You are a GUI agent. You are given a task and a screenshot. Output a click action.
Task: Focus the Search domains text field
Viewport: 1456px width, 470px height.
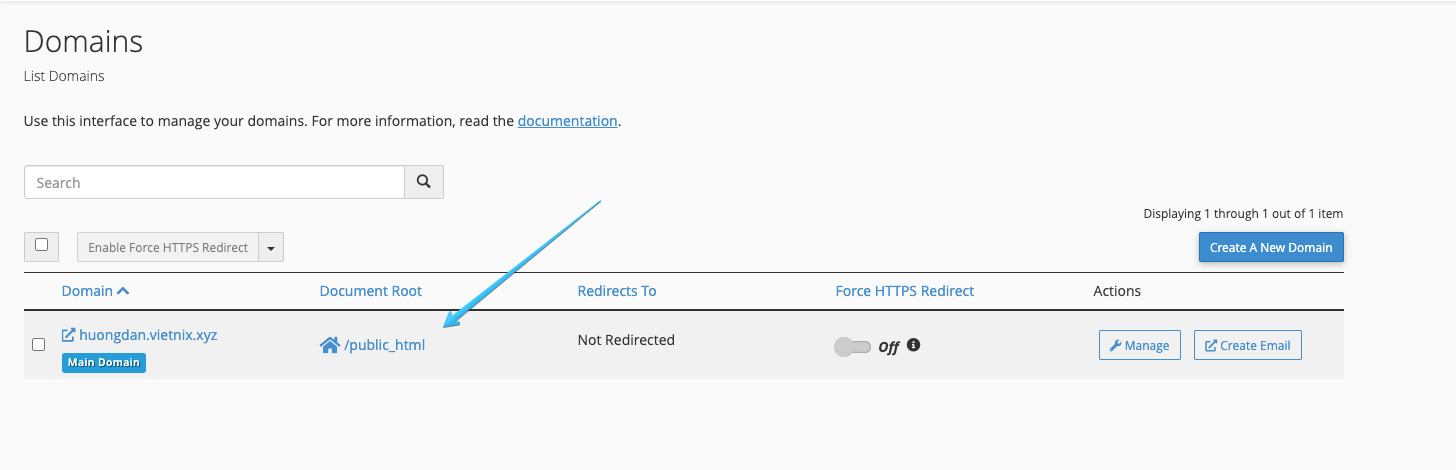tap(214, 182)
